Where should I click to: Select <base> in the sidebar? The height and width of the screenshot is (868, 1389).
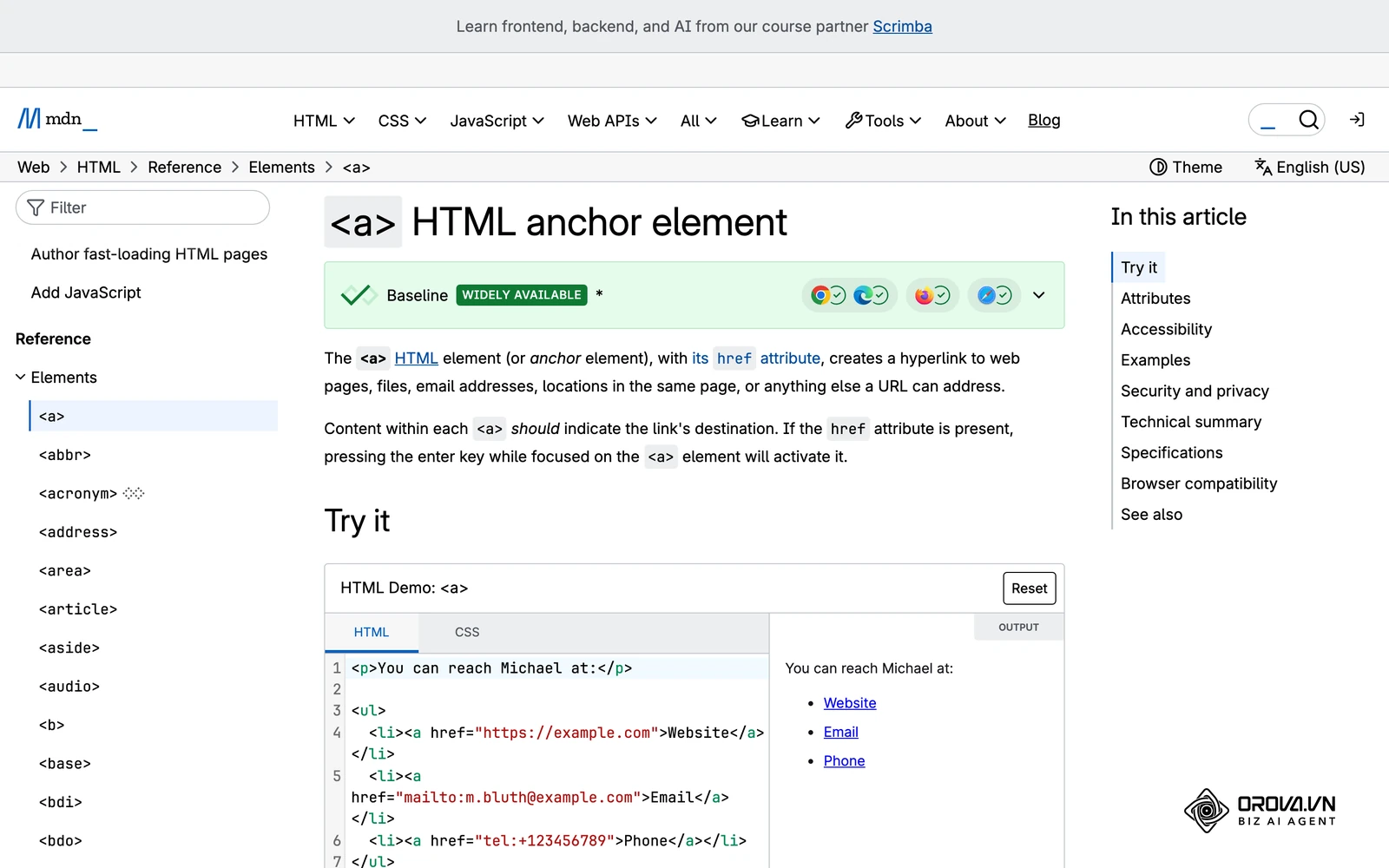tap(65, 764)
